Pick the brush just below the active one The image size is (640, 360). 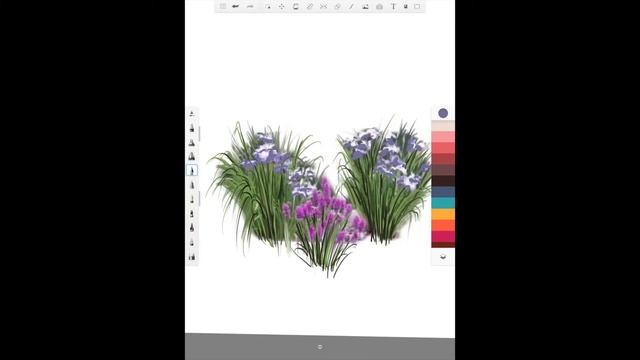click(192, 185)
